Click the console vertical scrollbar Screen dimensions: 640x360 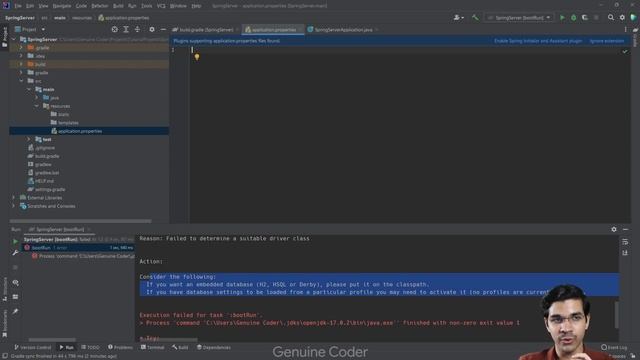pyautogui.click(x=616, y=315)
